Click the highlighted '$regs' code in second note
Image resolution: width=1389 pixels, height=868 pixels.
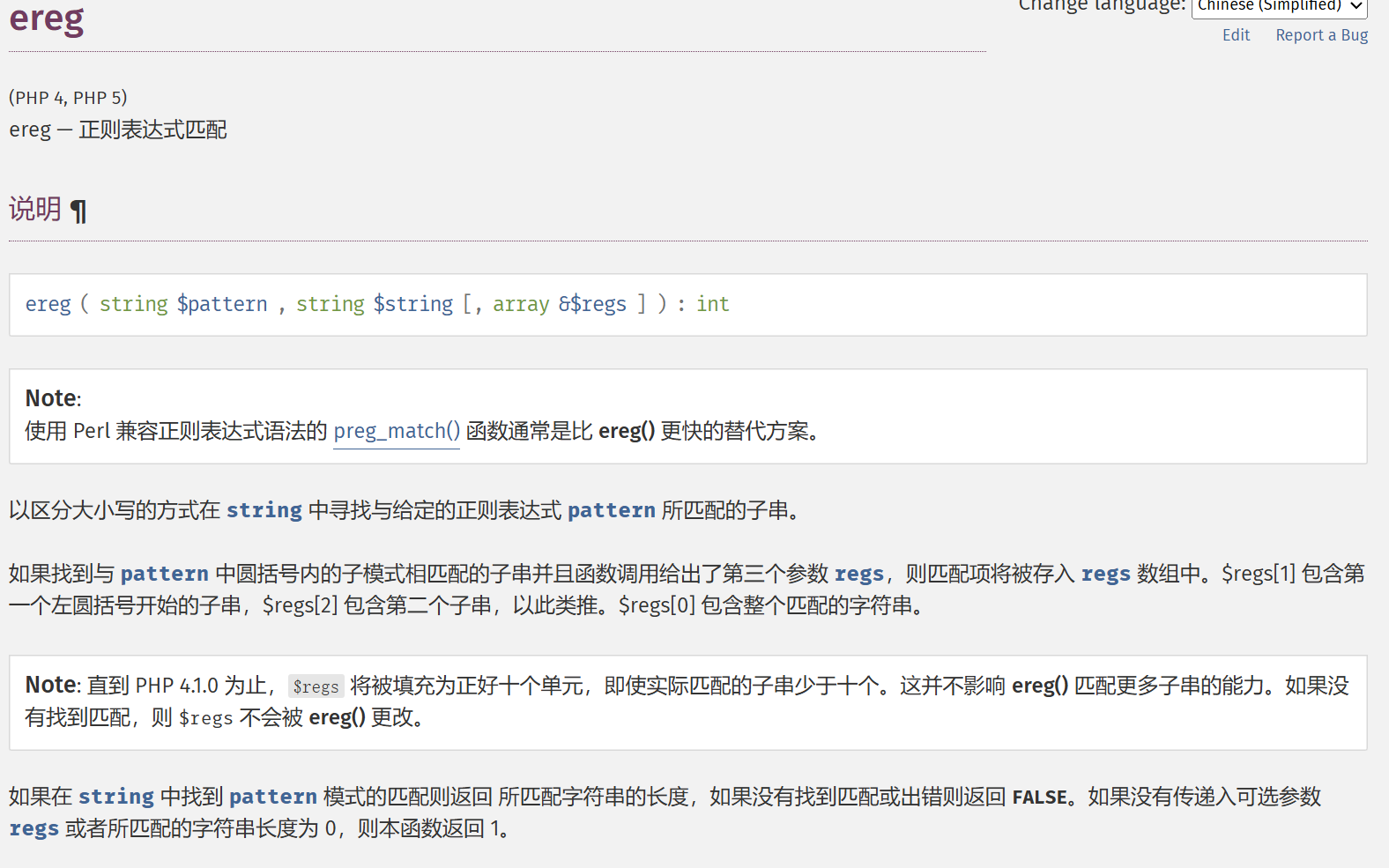pyautogui.click(x=316, y=686)
